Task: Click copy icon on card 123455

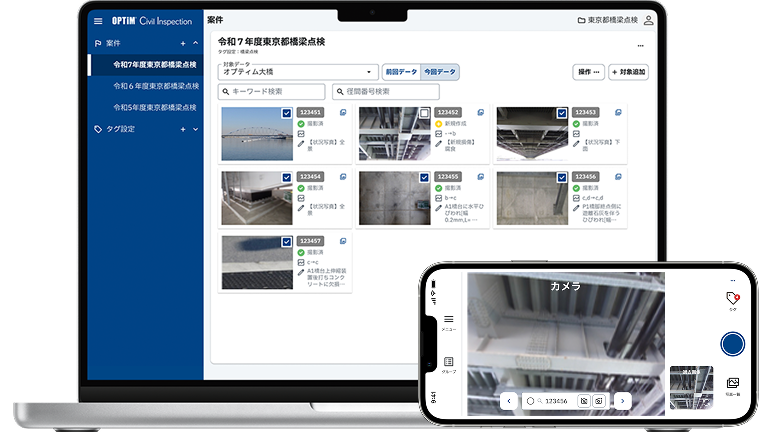Action: coord(480,177)
